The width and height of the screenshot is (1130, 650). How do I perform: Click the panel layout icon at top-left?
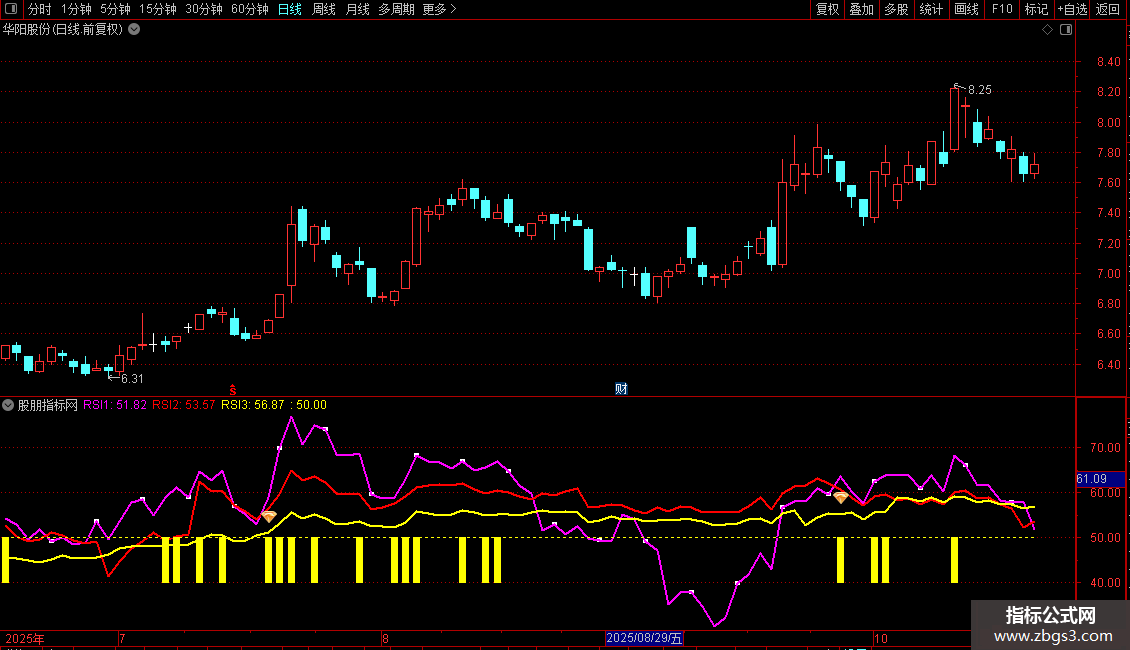pos(11,9)
